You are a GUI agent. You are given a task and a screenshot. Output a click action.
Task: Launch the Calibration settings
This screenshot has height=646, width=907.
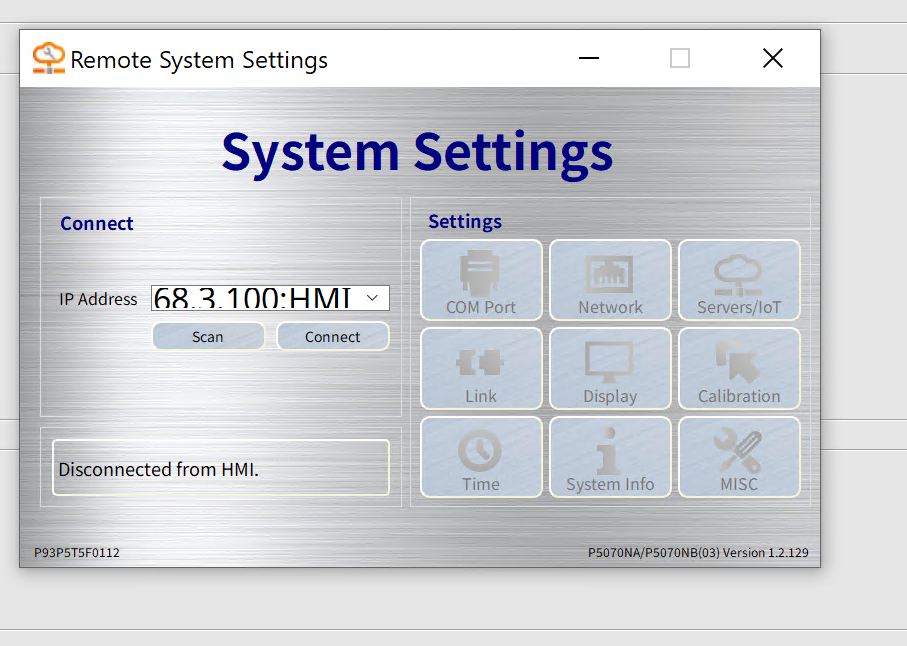point(739,368)
